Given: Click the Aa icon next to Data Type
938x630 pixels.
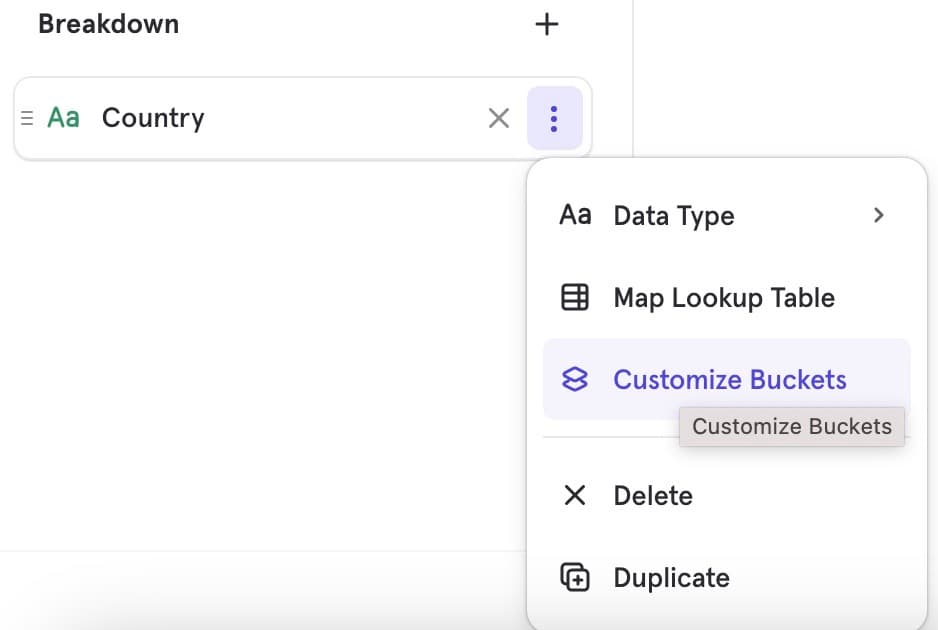Looking at the screenshot, I should click(x=575, y=215).
